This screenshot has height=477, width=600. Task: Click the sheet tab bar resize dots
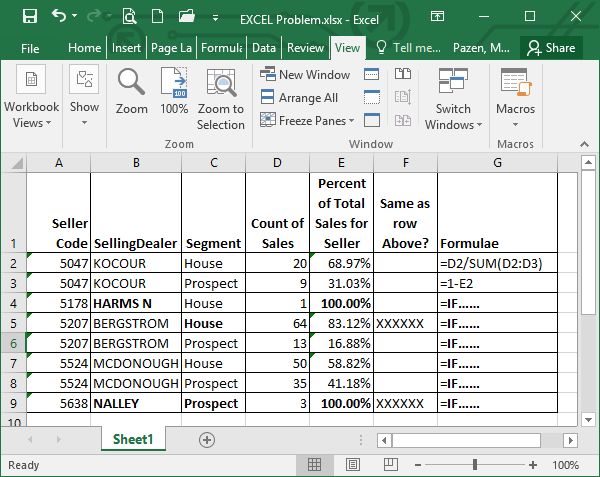(x=361, y=440)
